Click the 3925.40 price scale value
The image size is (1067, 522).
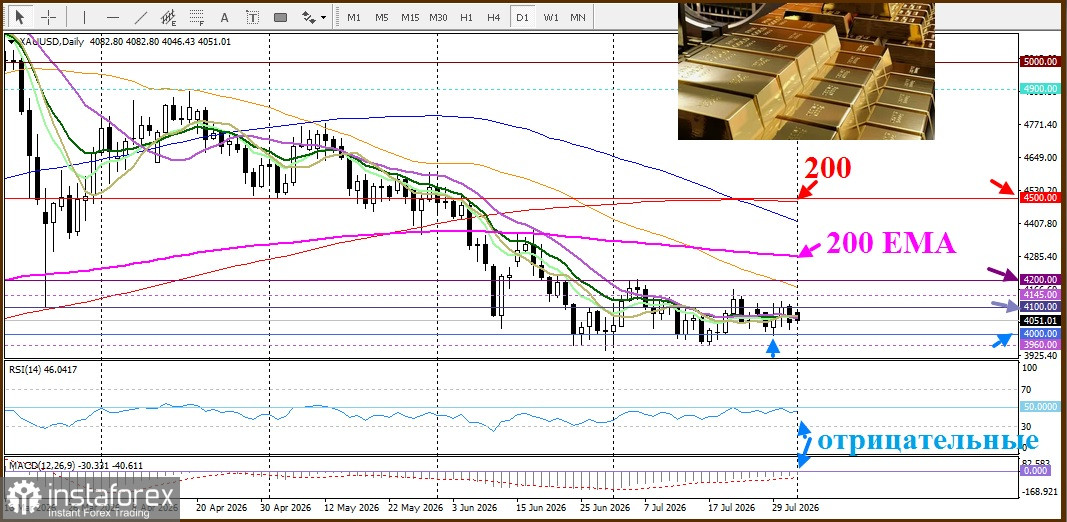[1040, 355]
